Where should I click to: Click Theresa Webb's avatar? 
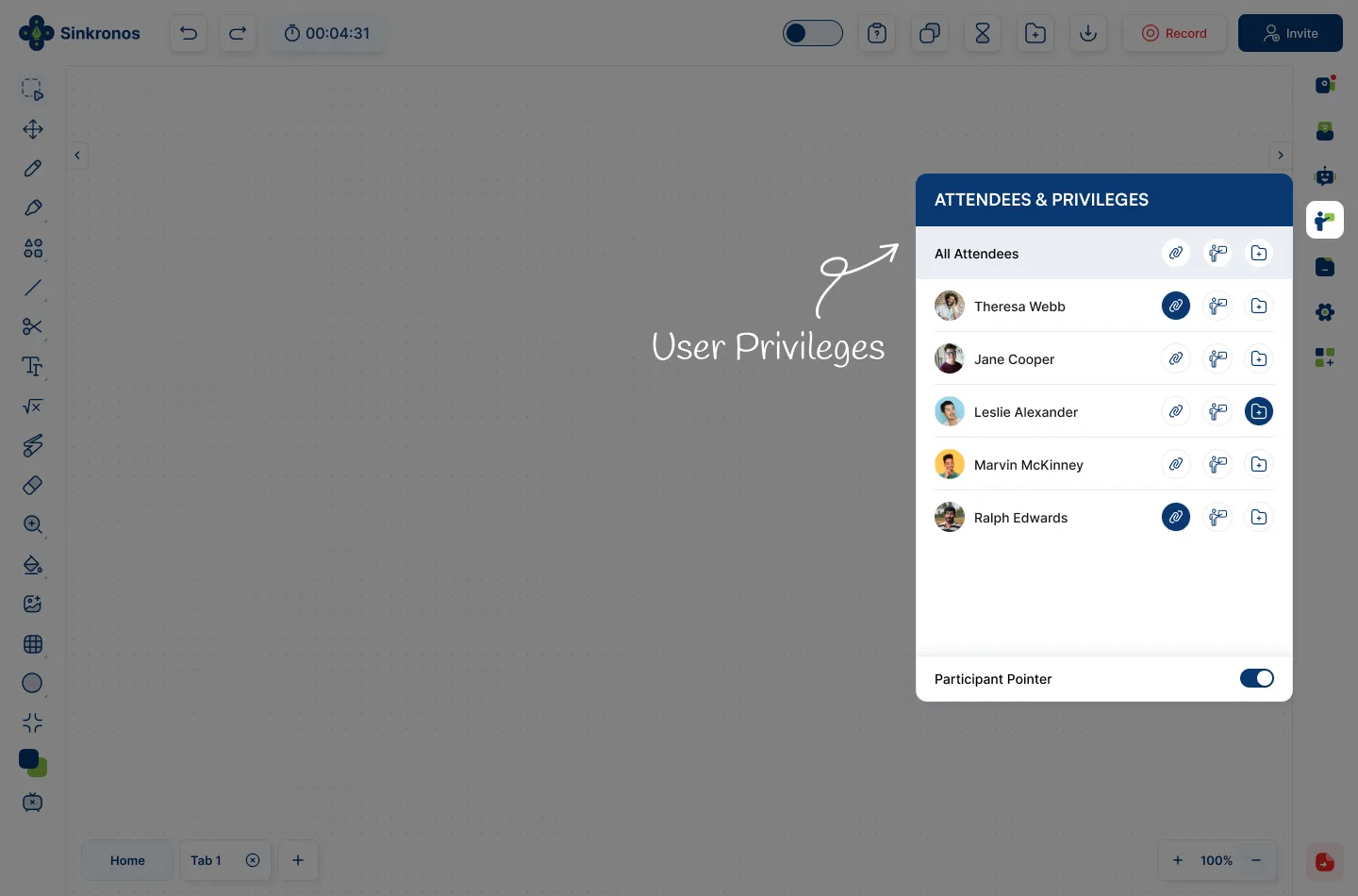point(950,306)
